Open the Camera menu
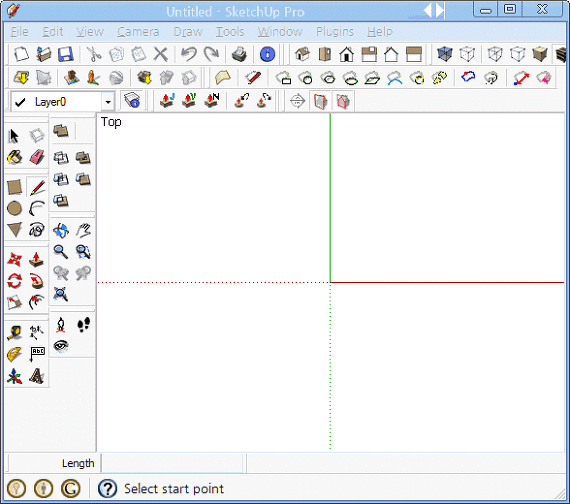570x504 pixels. tap(138, 32)
